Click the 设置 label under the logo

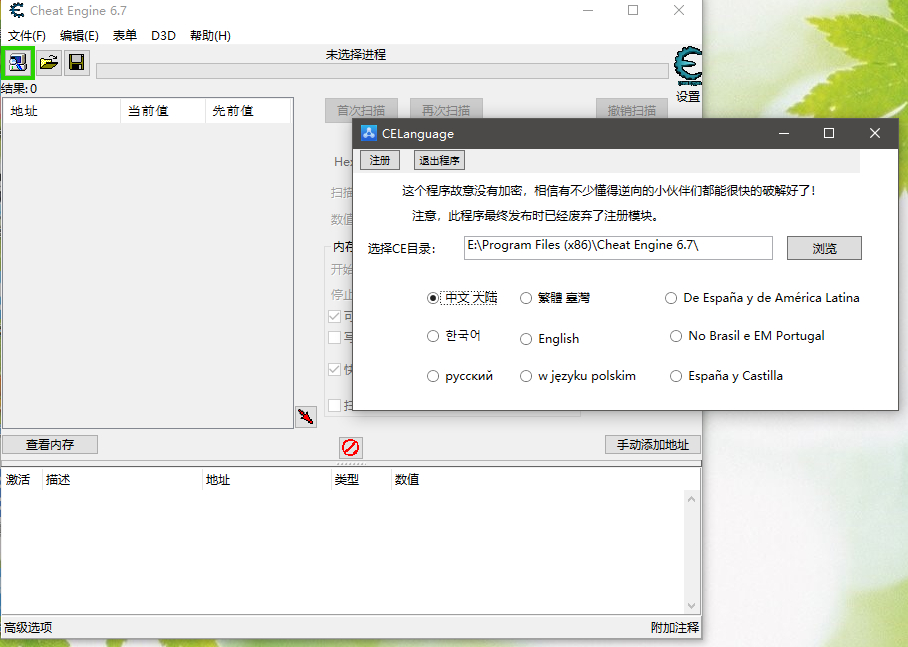[688, 97]
